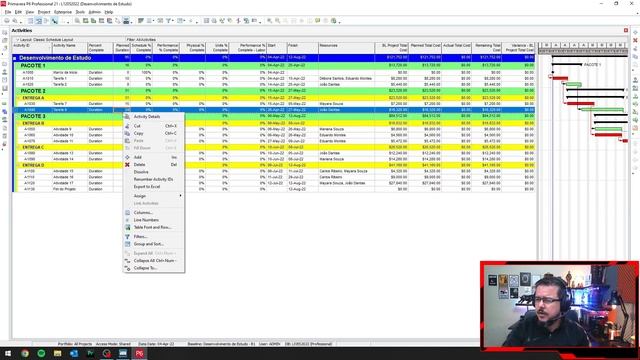Image resolution: width=640 pixels, height=360 pixels.
Task: Open the Enterprise menu
Action: [x=63, y=12]
